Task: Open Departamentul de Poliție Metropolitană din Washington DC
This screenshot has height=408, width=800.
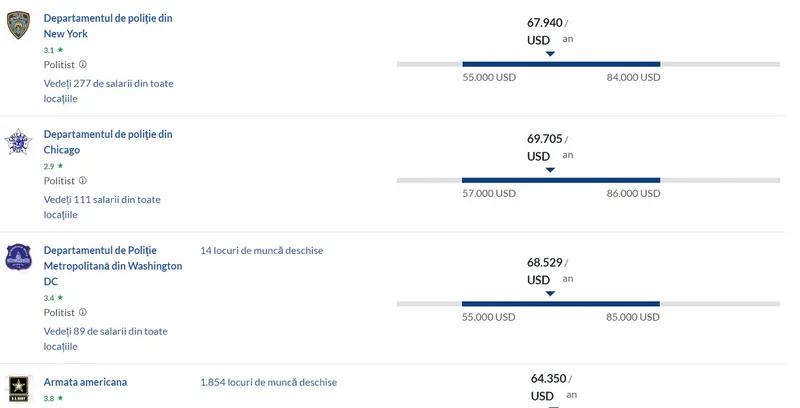Action: coord(113,265)
